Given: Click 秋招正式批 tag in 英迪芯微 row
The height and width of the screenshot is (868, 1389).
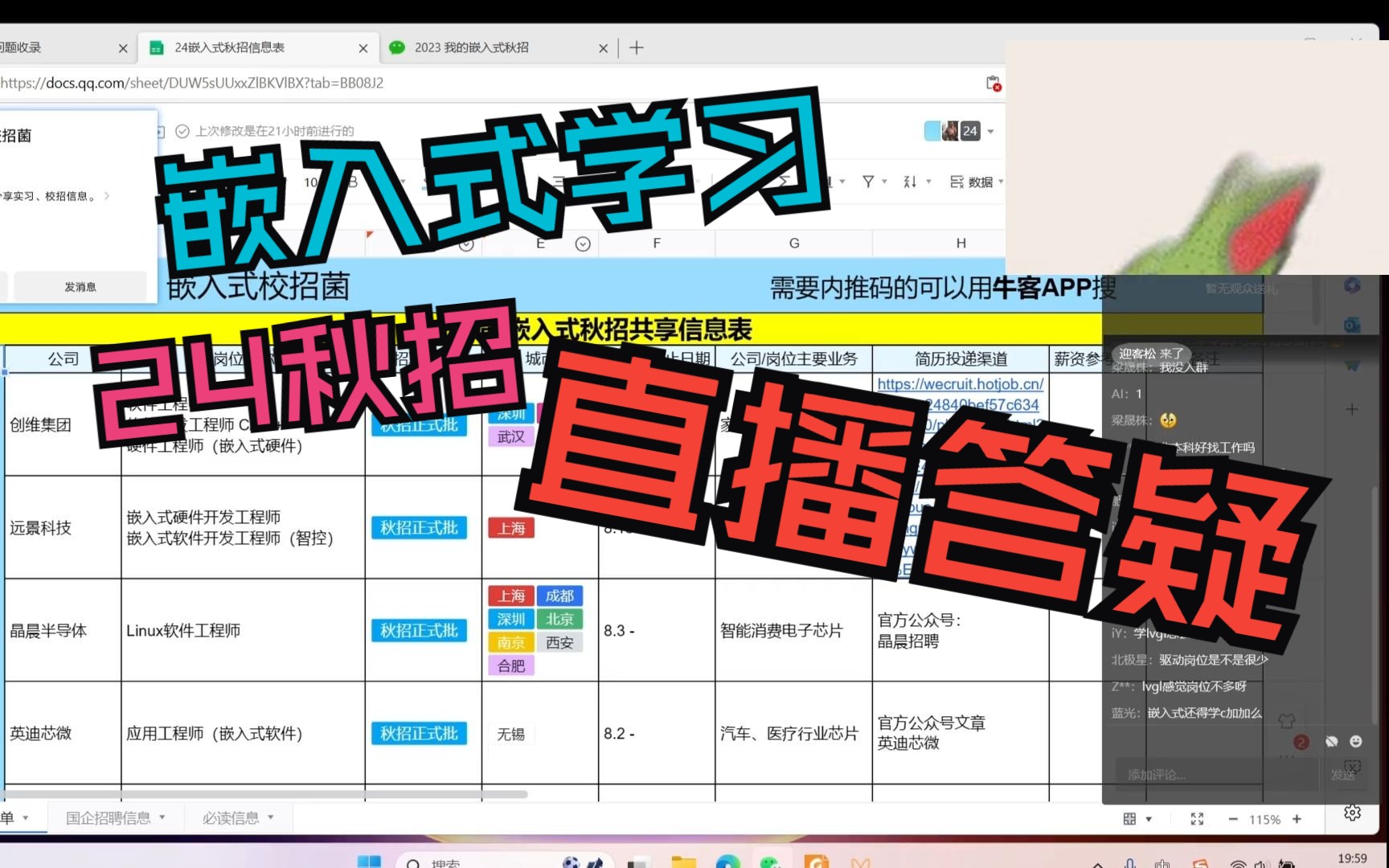Looking at the screenshot, I should [419, 734].
